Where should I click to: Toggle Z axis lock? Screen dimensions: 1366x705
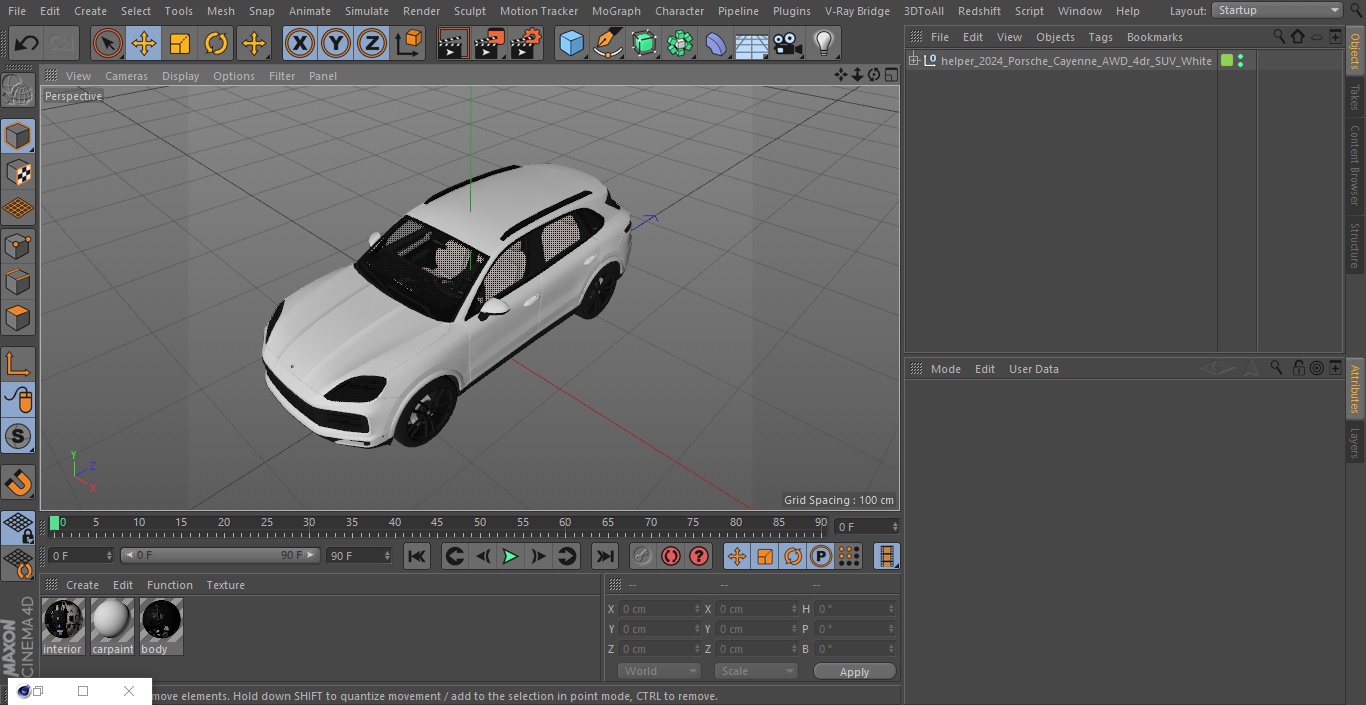tap(372, 44)
